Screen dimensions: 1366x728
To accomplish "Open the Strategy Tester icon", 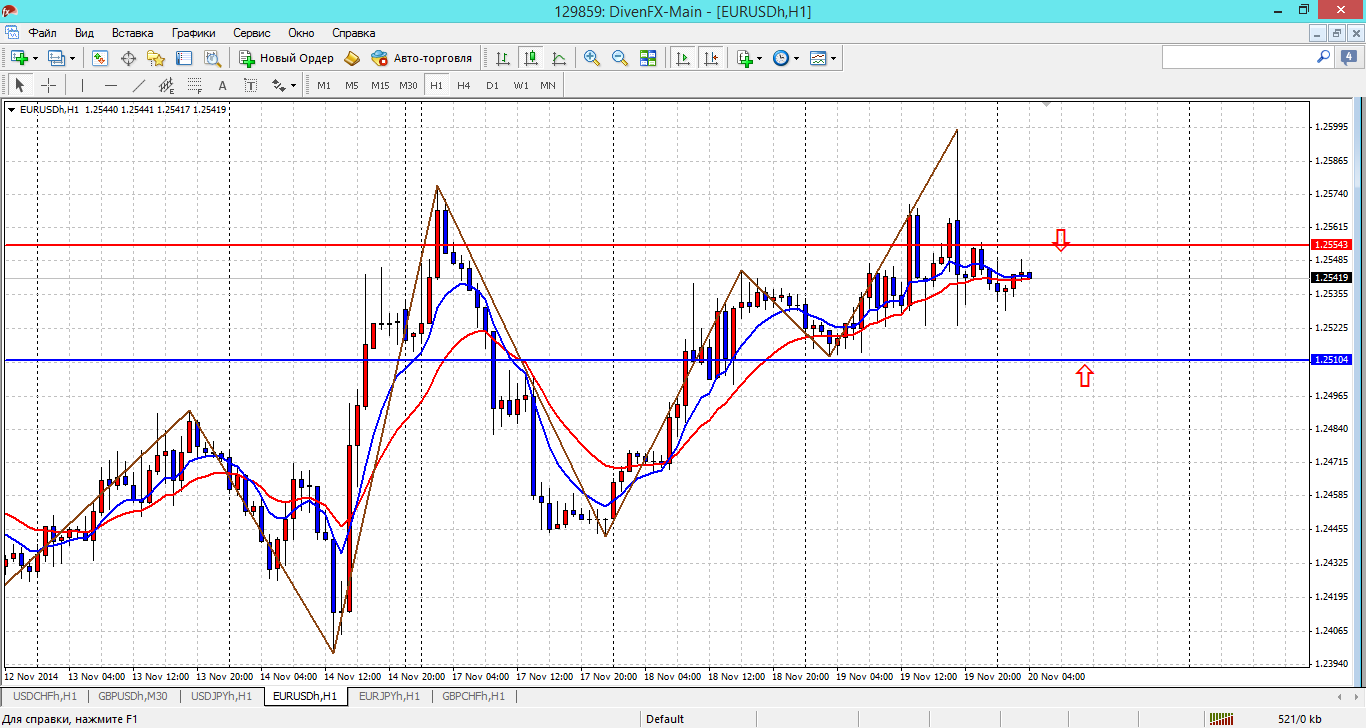I will click(212, 58).
